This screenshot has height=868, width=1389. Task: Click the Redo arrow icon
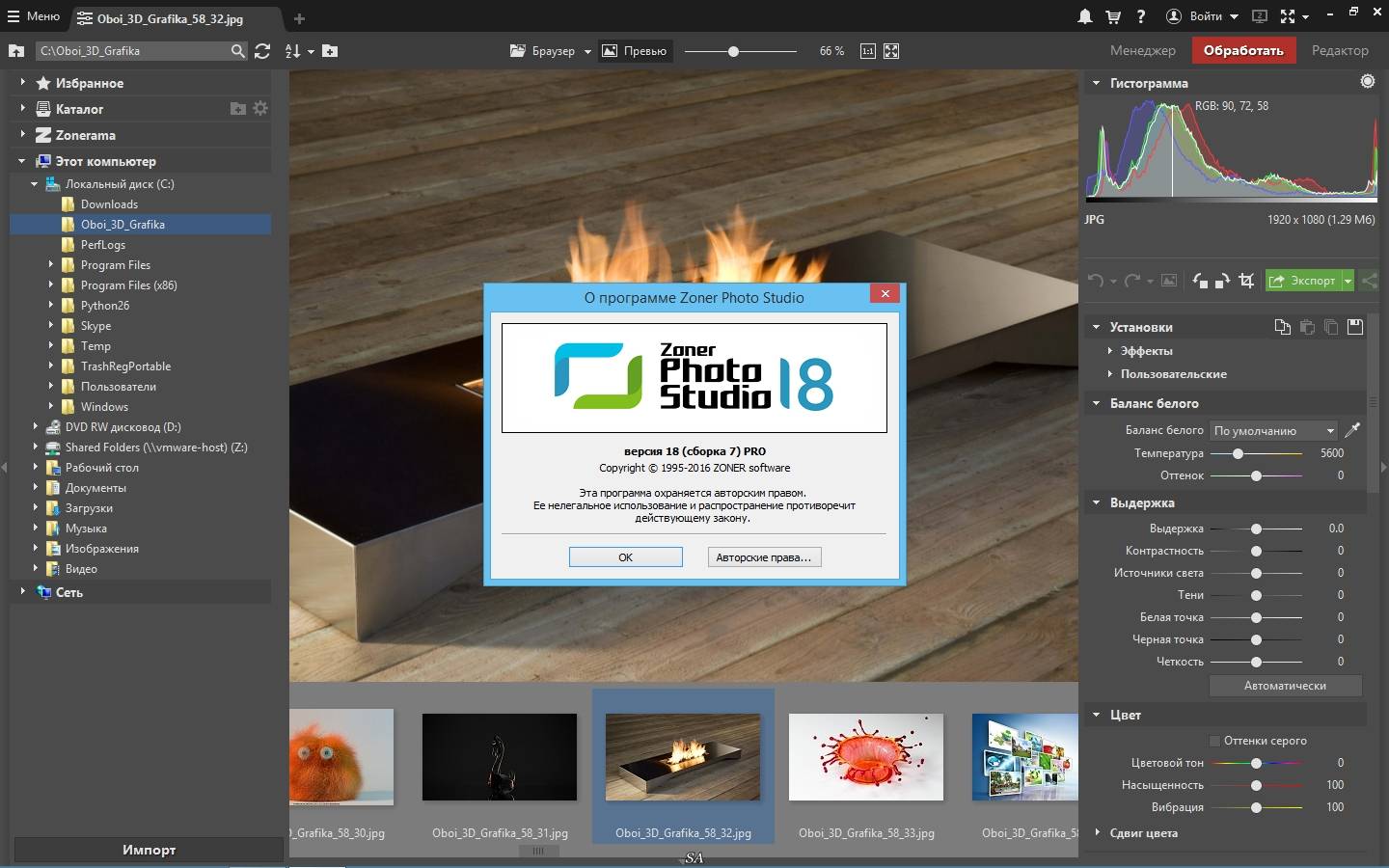(1132, 281)
